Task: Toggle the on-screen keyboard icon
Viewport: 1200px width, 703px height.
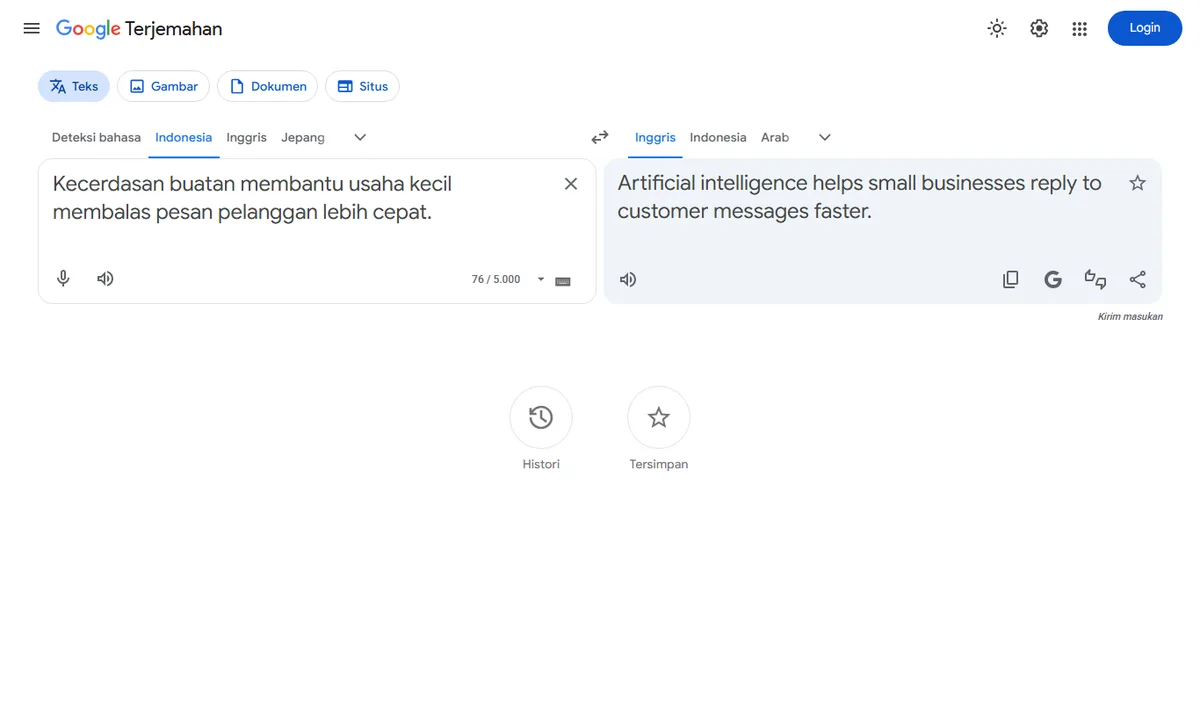Action: (x=563, y=281)
